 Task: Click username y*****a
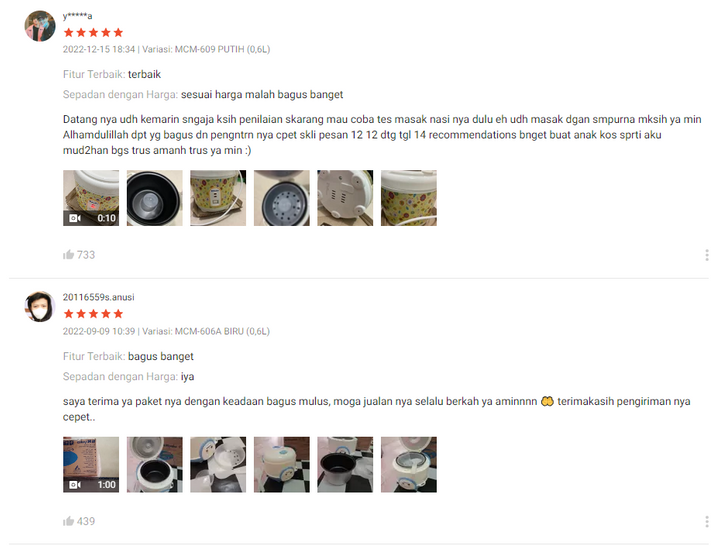[77, 16]
